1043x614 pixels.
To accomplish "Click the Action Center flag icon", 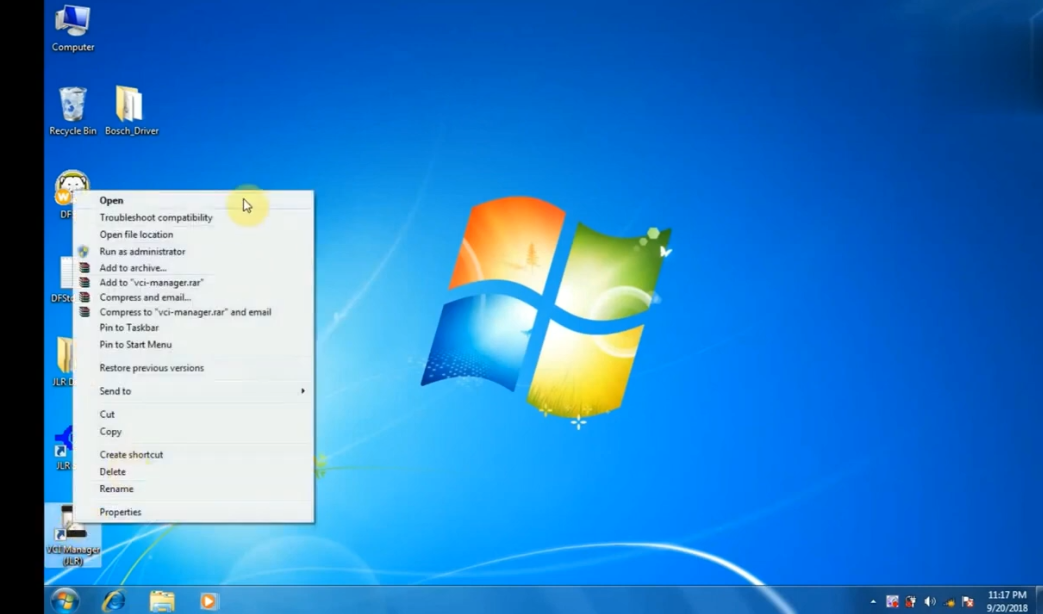I will click(x=968, y=602).
